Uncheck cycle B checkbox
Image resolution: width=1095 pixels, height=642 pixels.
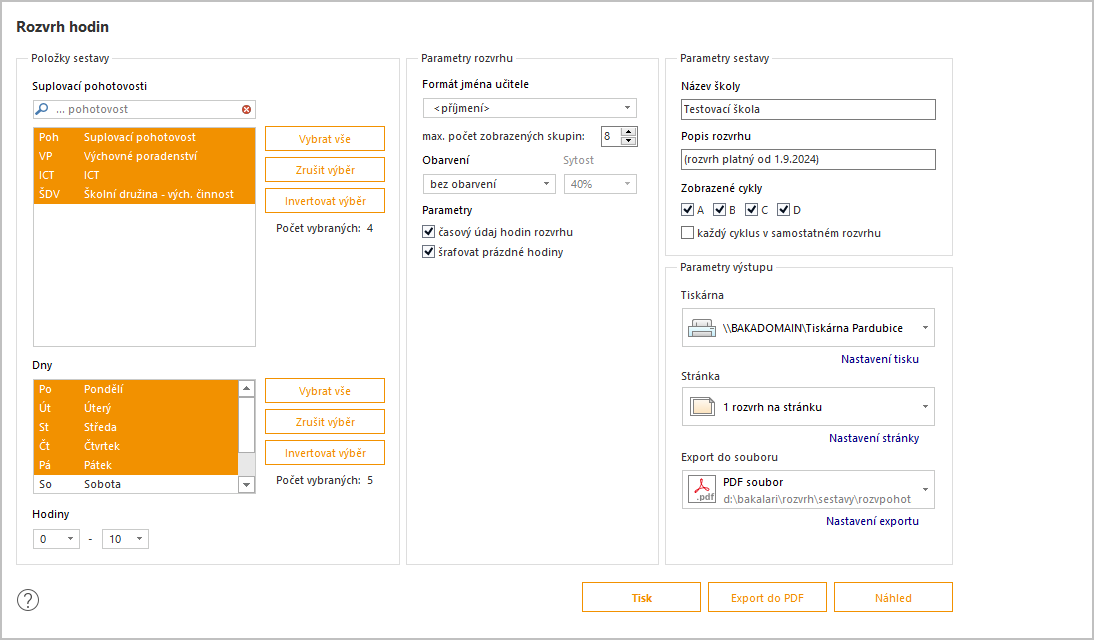(x=720, y=210)
